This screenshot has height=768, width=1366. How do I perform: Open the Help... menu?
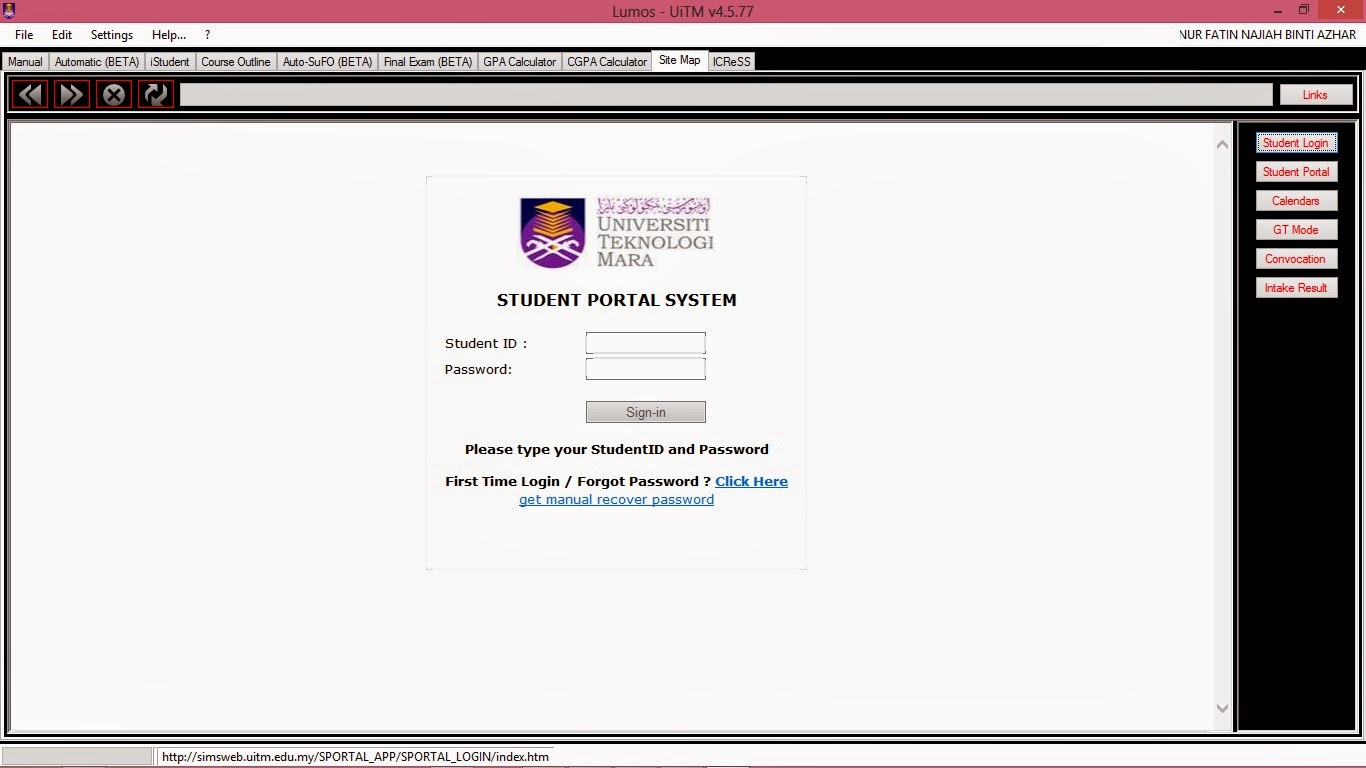coord(169,35)
